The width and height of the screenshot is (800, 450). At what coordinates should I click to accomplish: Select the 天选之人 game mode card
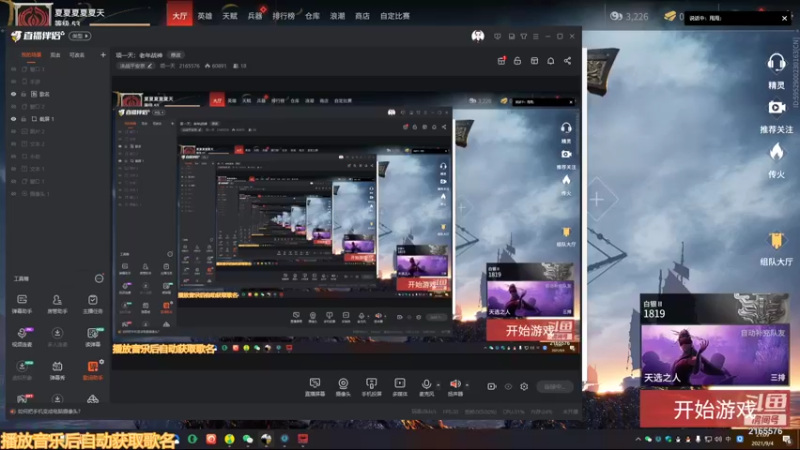pos(714,355)
